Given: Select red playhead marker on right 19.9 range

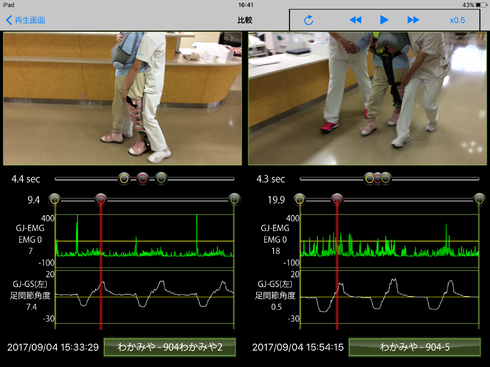Looking at the screenshot, I should 337,200.
